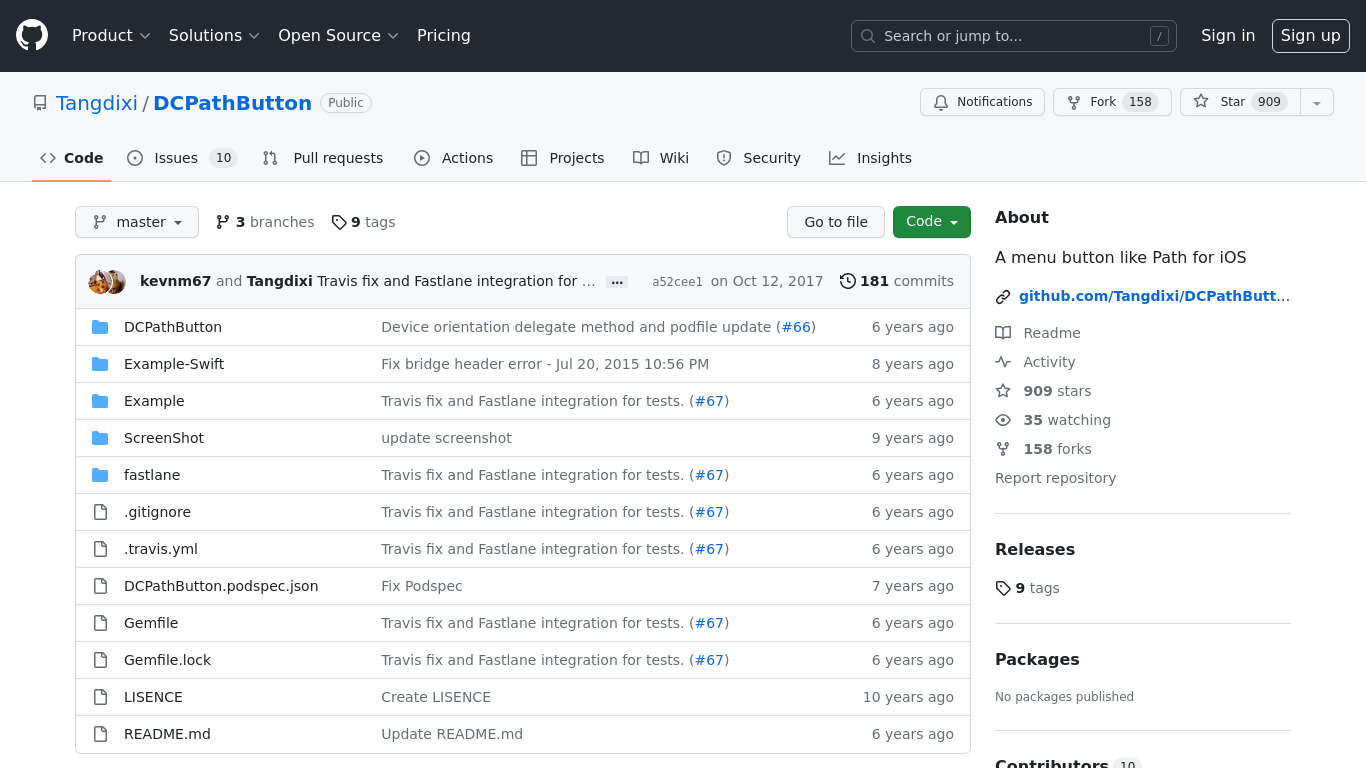Click the fastlane folder icon
The height and width of the screenshot is (768, 1366).
[100, 475]
